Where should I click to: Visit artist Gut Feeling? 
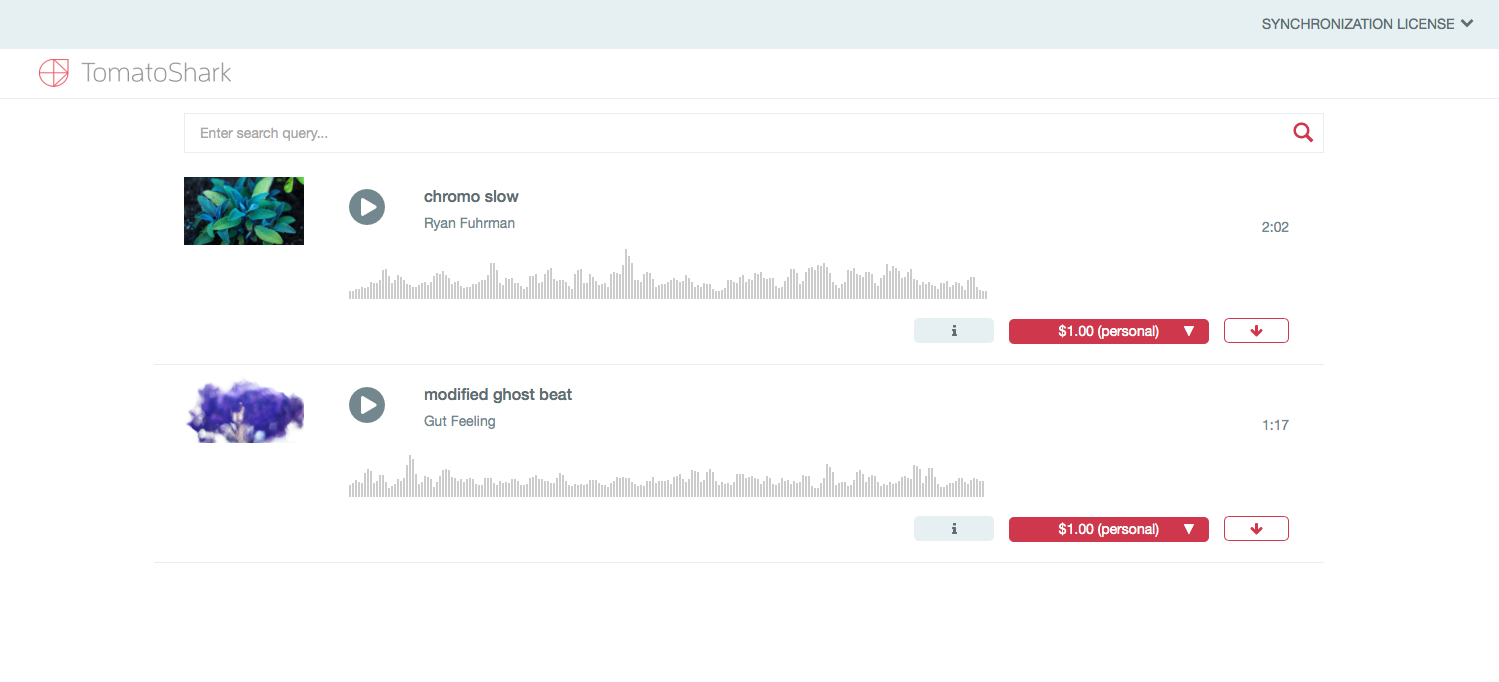tap(459, 421)
